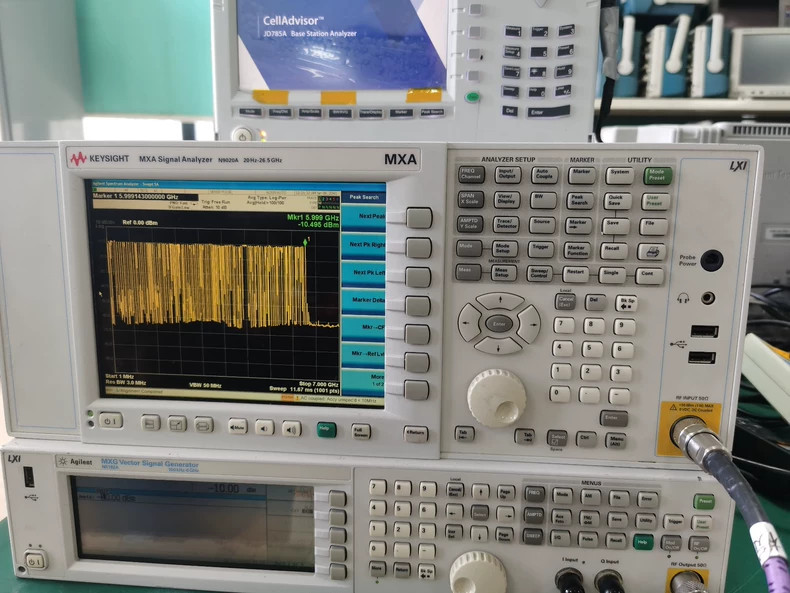Click the System key on MXA
Image resolution: width=790 pixels, height=593 pixels.
619,175
